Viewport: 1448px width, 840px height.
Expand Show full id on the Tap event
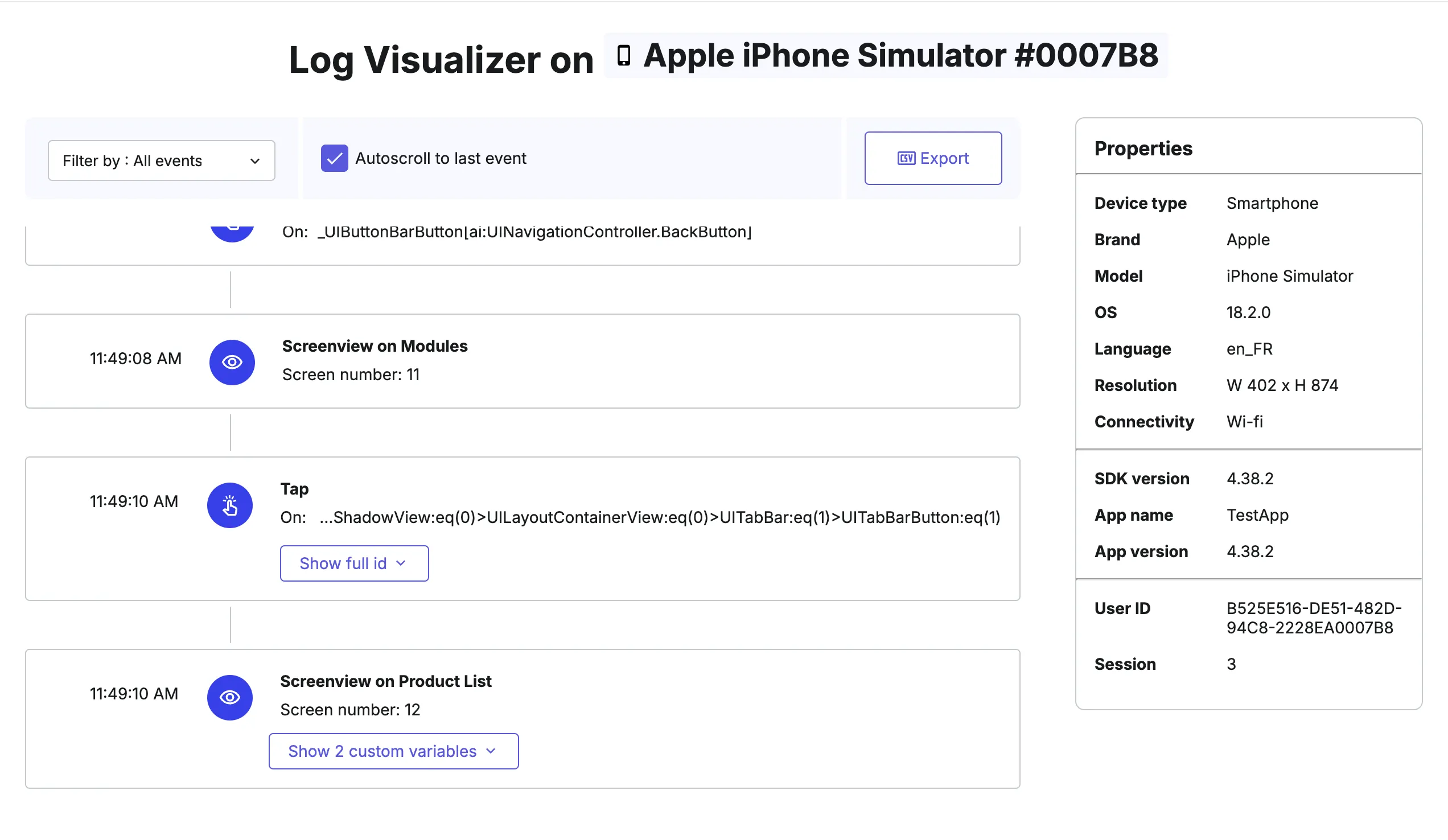coord(354,563)
